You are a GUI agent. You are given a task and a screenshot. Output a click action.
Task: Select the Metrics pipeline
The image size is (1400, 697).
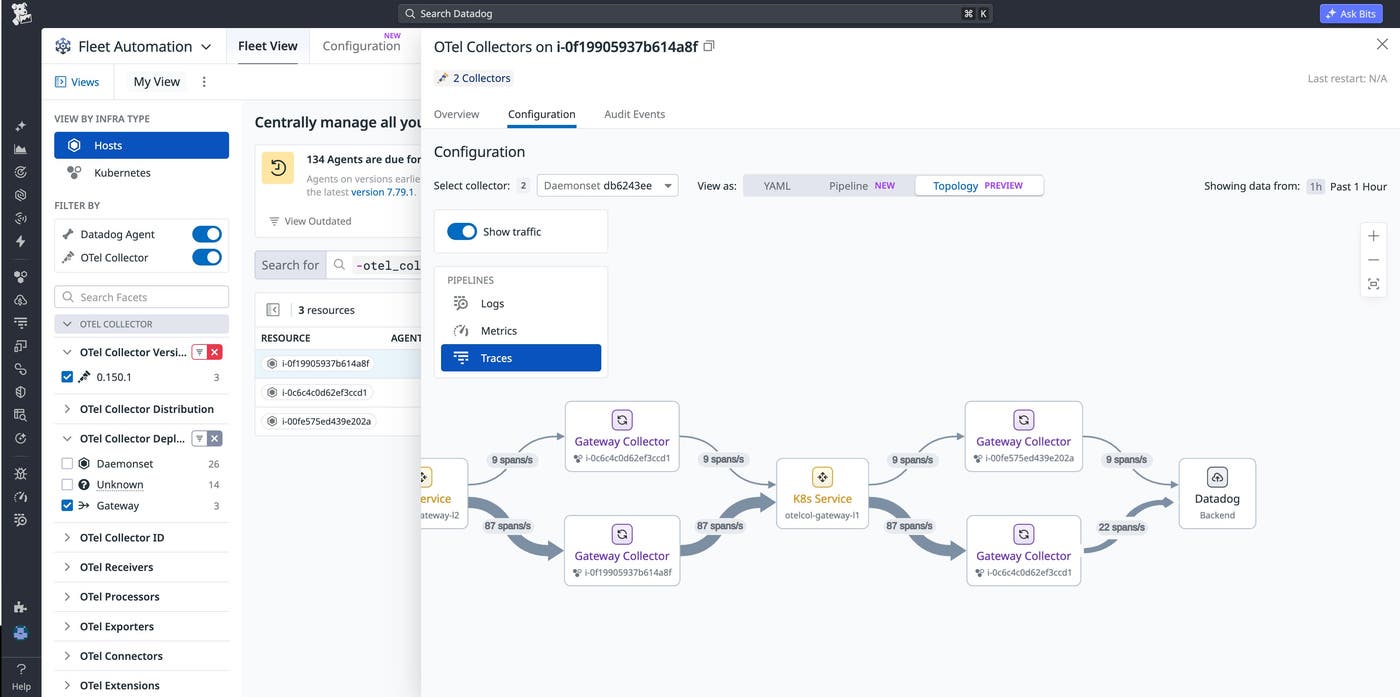[x=521, y=331]
